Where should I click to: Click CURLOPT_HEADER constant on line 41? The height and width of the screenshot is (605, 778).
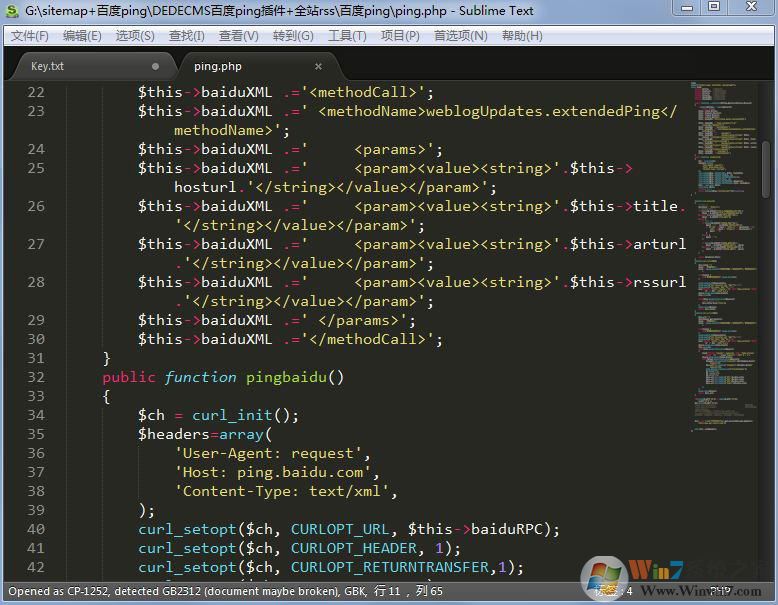point(354,548)
